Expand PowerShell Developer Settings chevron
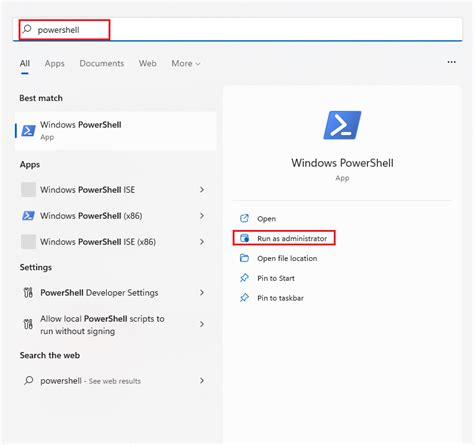The width and height of the screenshot is (474, 445). (x=202, y=293)
